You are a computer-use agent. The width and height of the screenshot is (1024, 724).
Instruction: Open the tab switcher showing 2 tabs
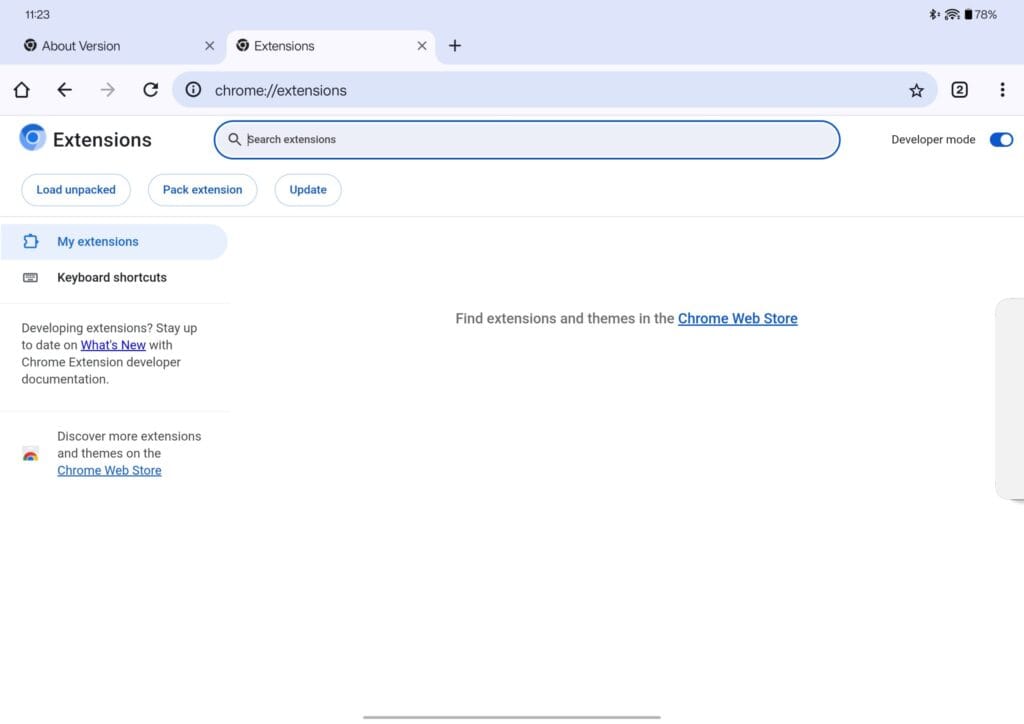[959, 89]
